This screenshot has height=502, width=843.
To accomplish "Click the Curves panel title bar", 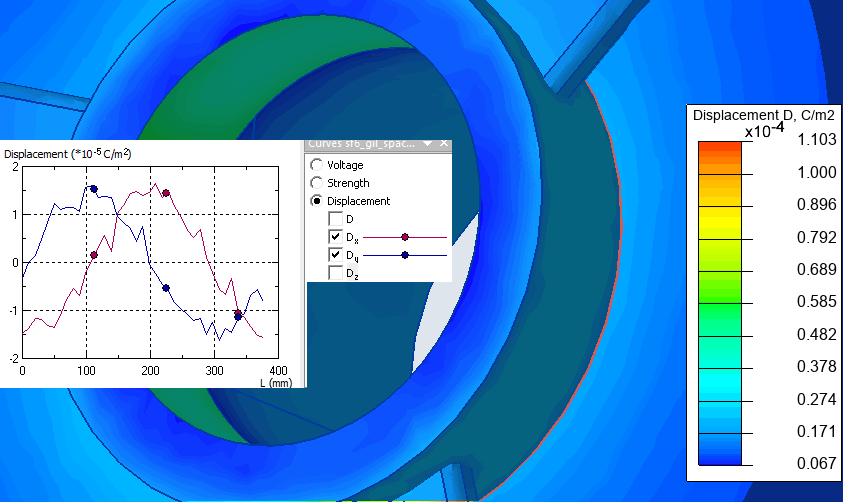I will (378, 145).
